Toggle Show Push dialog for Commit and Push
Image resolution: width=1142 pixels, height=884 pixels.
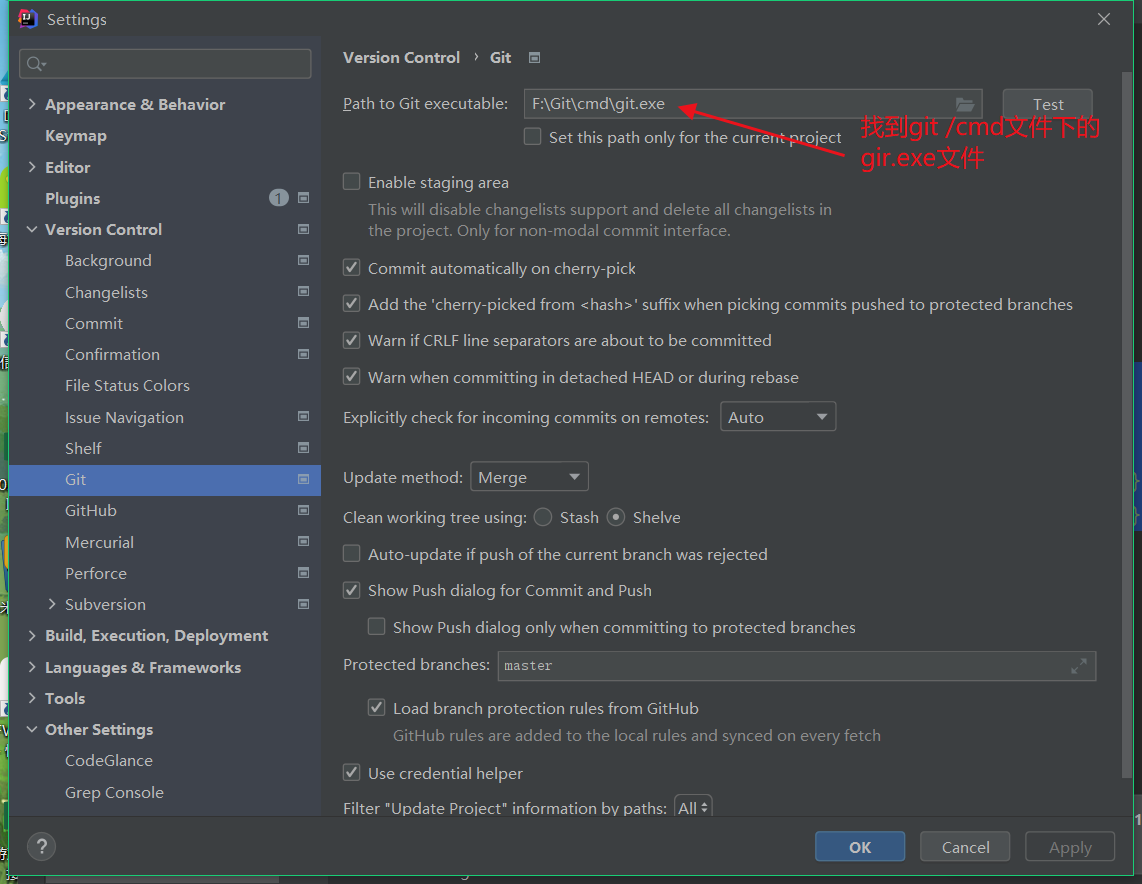352,590
